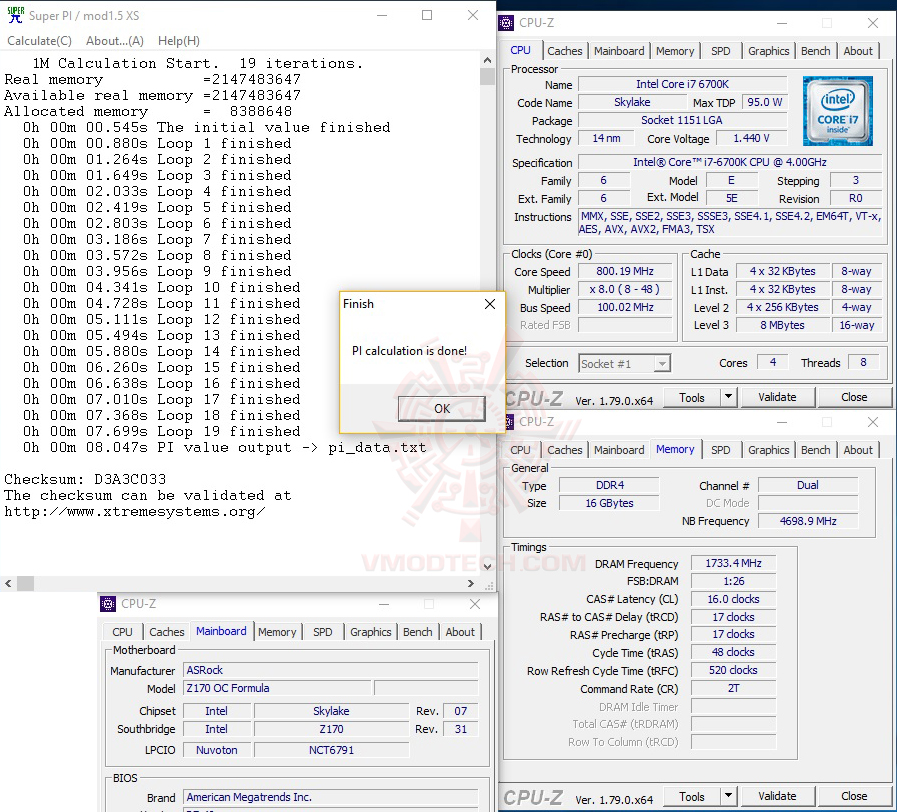
Task: Switch to CPU tab in Mainboard CPU-Z window
Action: tap(122, 632)
